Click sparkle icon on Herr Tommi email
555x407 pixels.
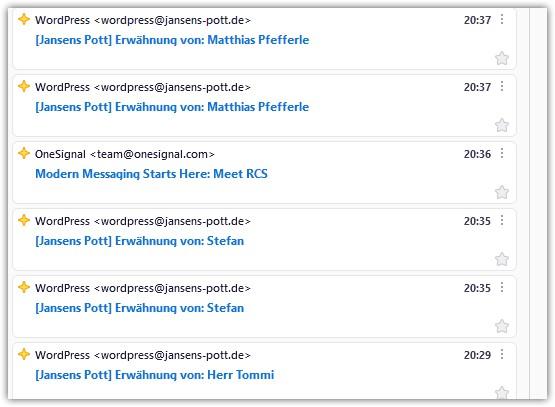pos(24,354)
